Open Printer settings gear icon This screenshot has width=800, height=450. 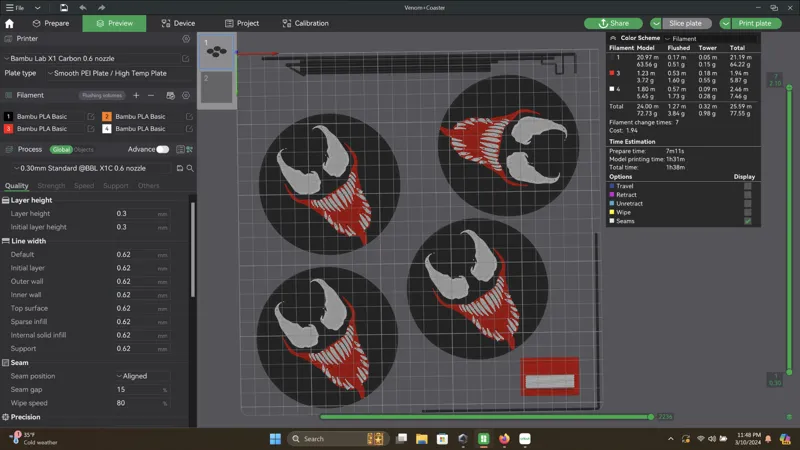pos(186,39)
